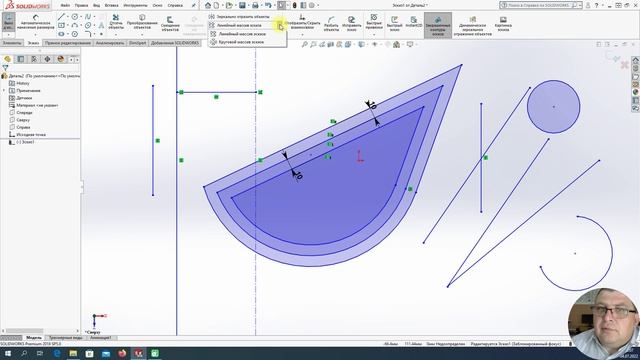Click the Split Entities tool
The image size is (640, 360).
(x=331, y=24)
